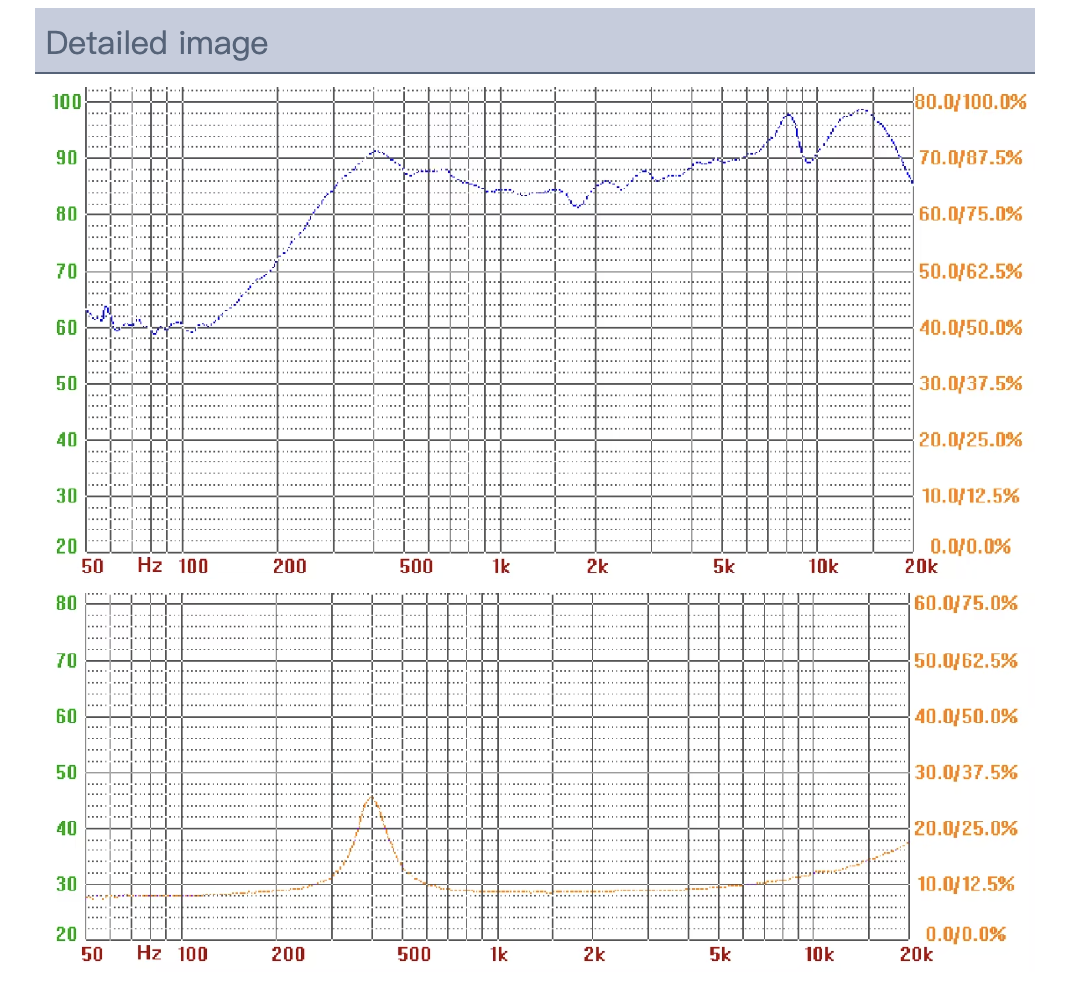Viewport: 1076px width, 986px height.
Task: Click the 50.0/62.5% label on lower chart
Action: tap(965, 661)
